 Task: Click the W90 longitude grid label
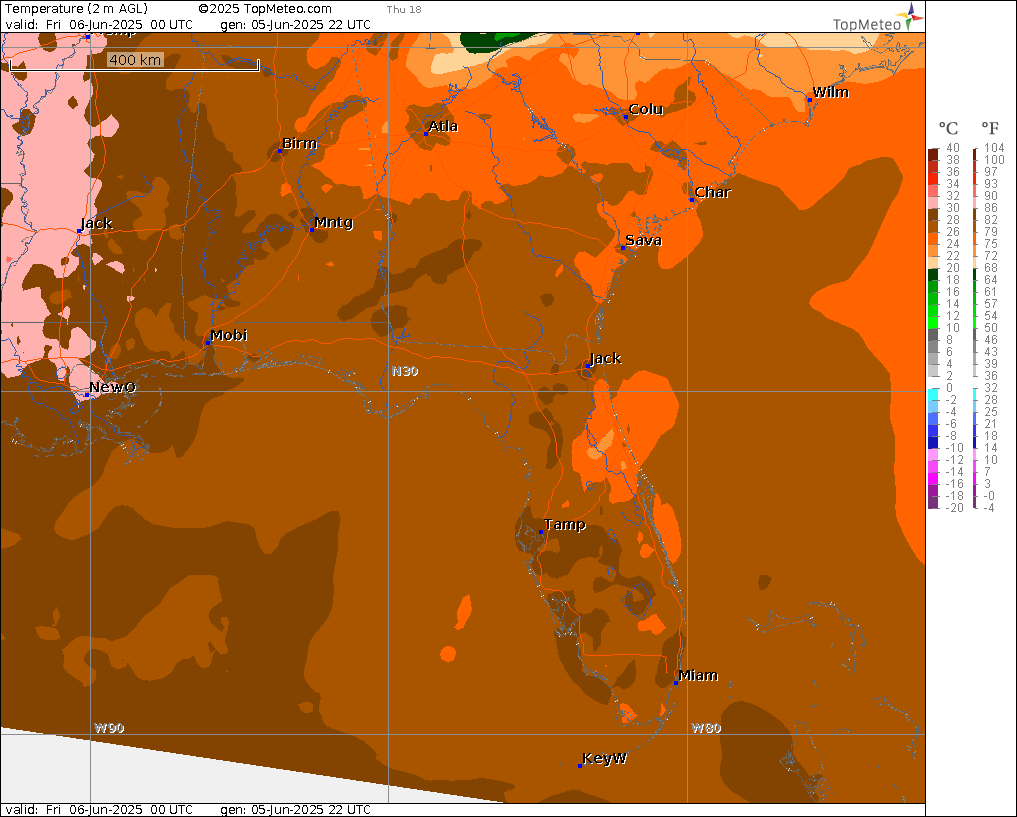pos(109,728)
